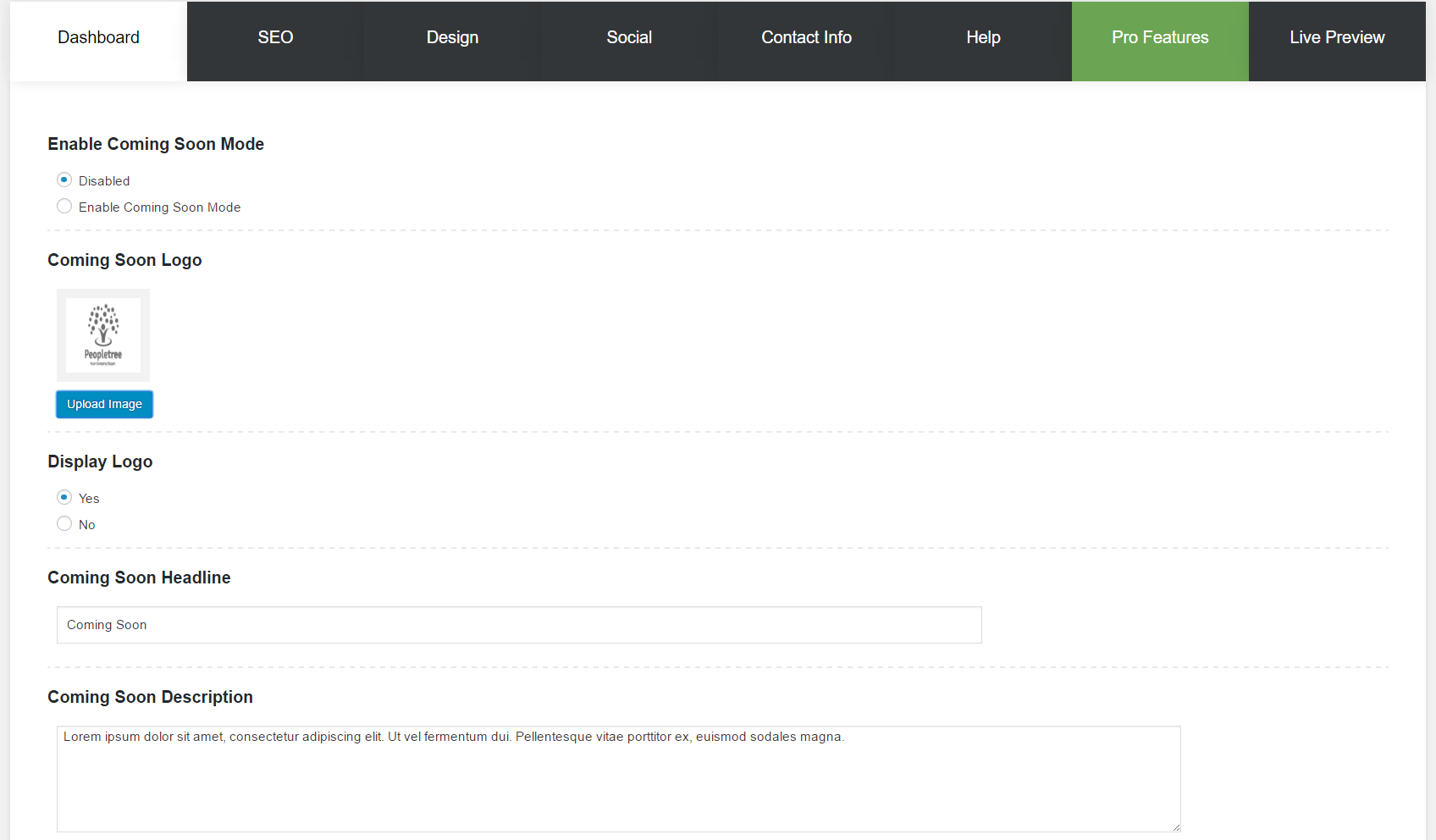Click the Display Logo heading
This screenshot has width=1436, height=840.
100,461
